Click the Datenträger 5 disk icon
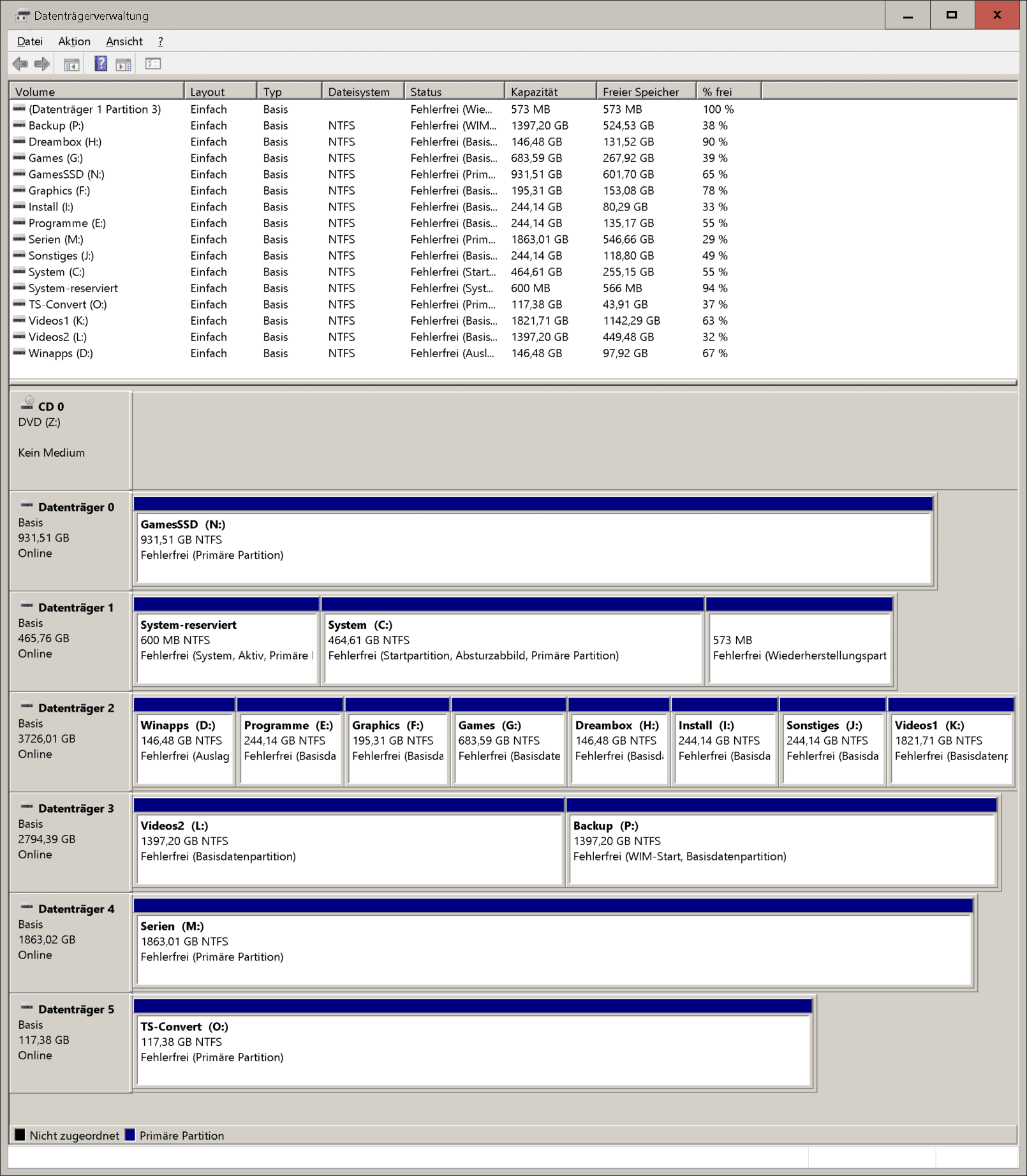Image resolution: width=1027 pixels, height=1176 pixels. (27, 1008)
